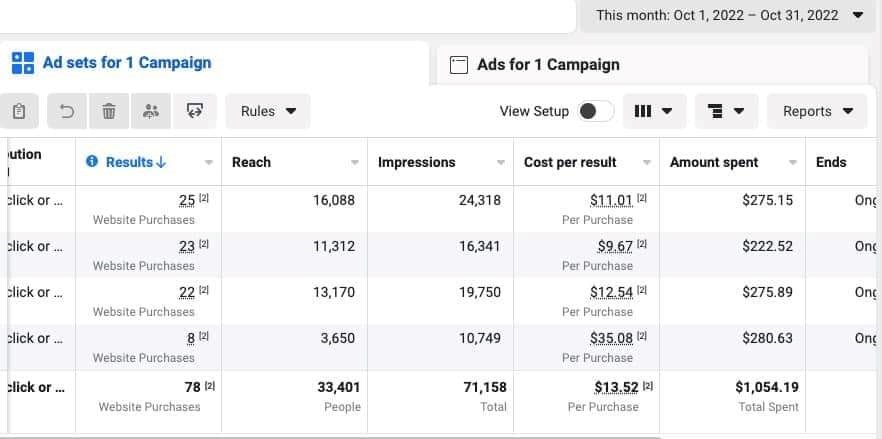
Task: Open the breakdown icon dropdown
Action: coord(725,112)
